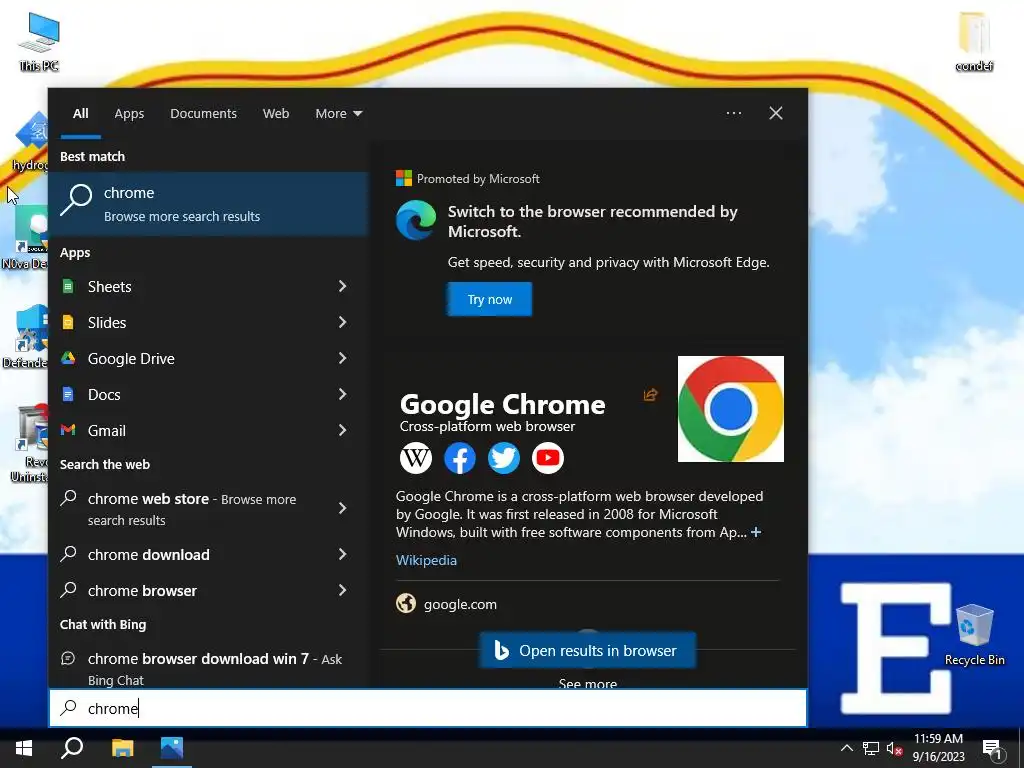Select This PC desktop icon
1024x768 pixels.
pyautogui.click(x=39, y=41)
